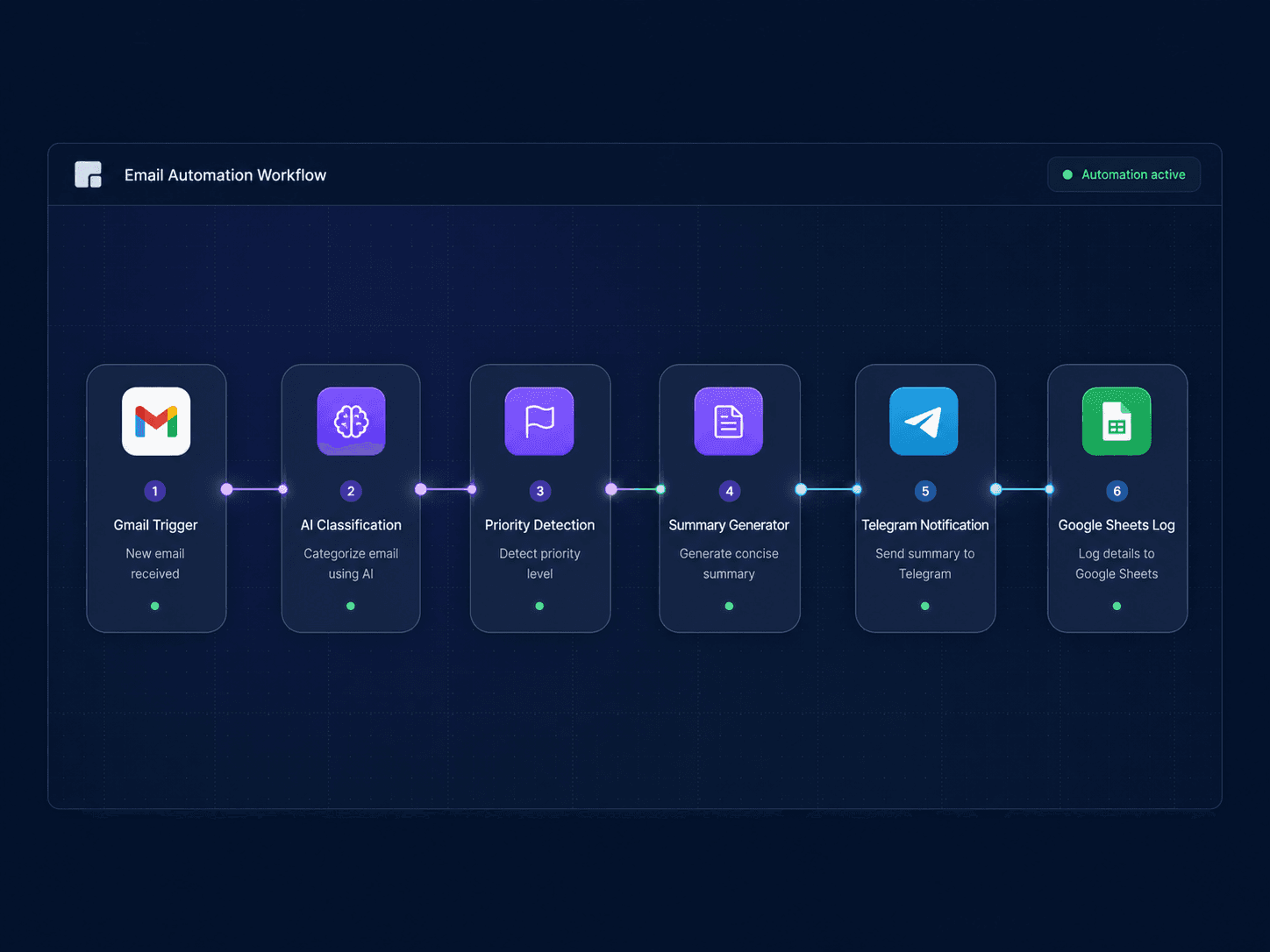Click AI Classification's input connector port

tap(282, 489)
